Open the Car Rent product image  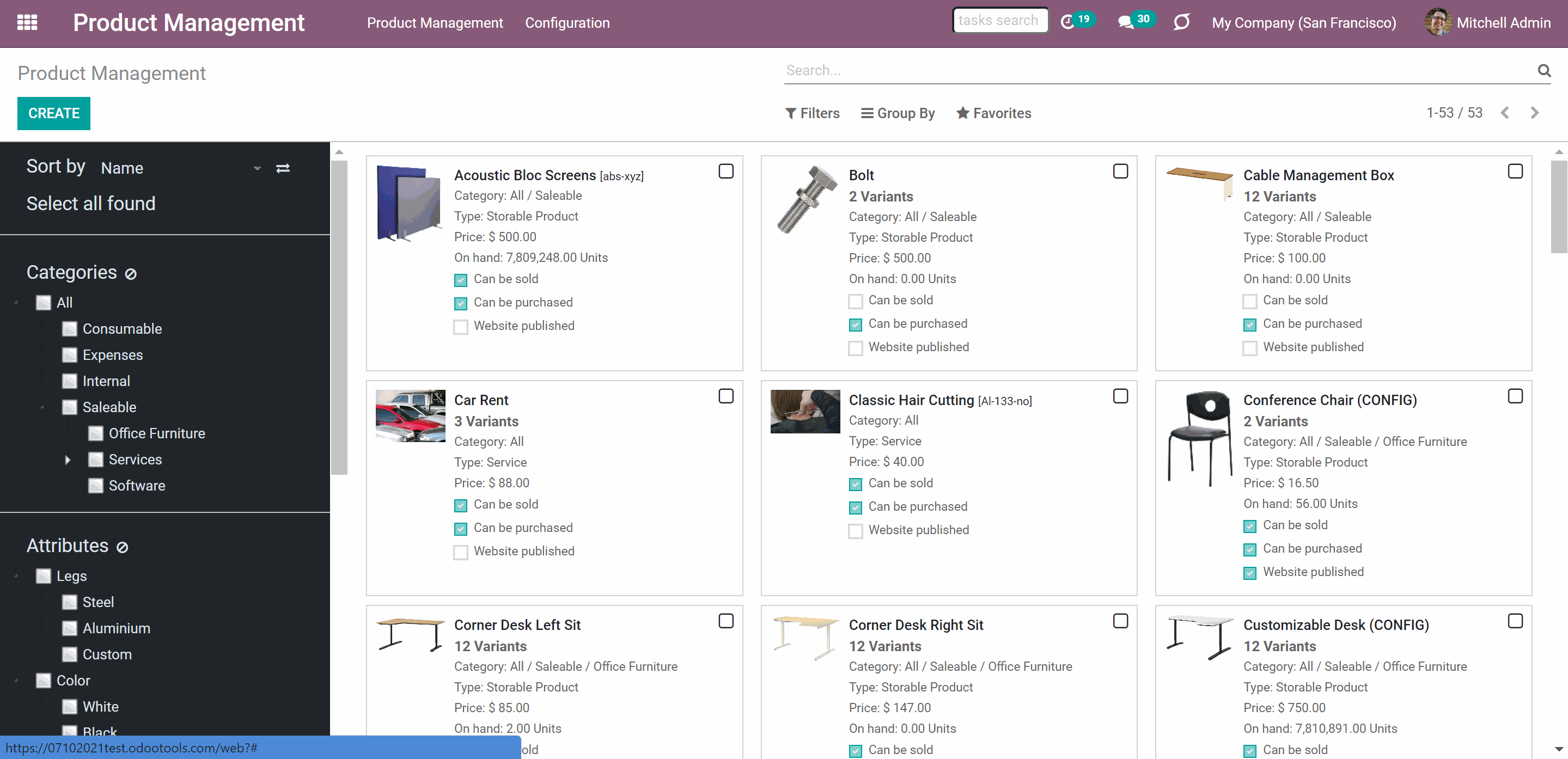pos(410,416)
